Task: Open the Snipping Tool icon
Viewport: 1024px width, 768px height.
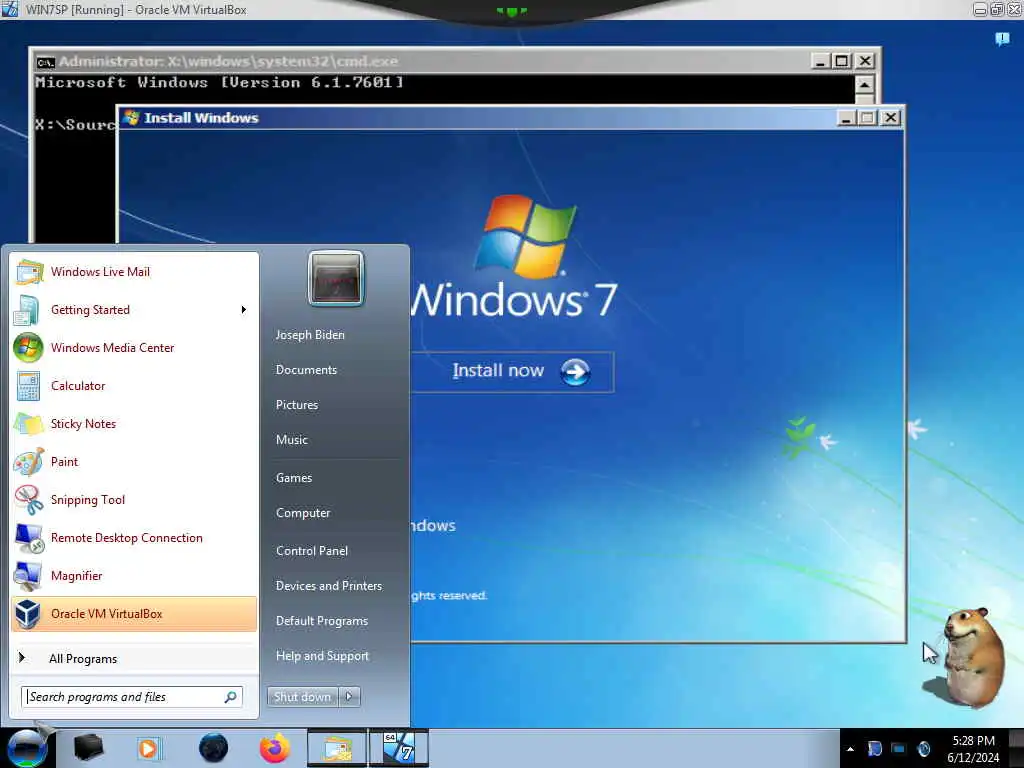Action: [28, 500]
